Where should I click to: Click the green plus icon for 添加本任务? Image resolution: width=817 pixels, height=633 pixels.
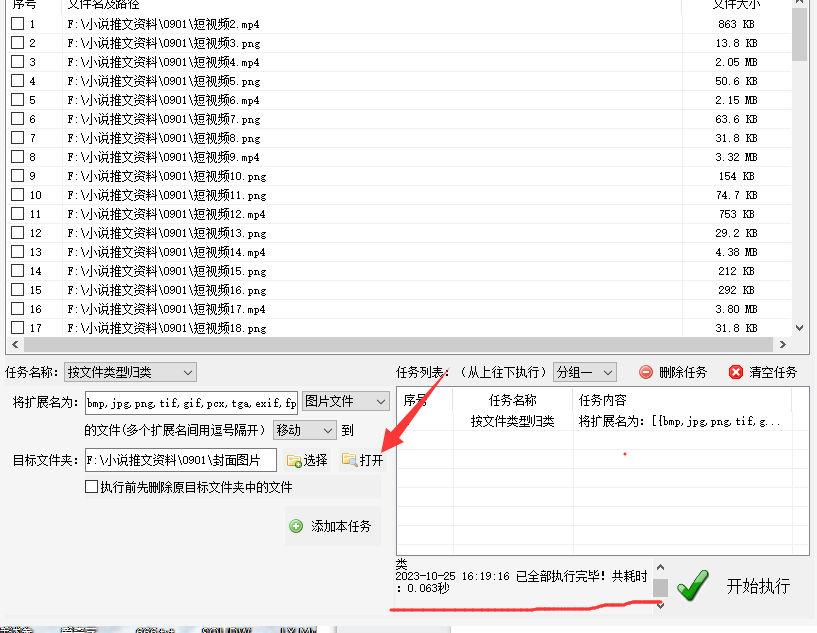point(296,526)
